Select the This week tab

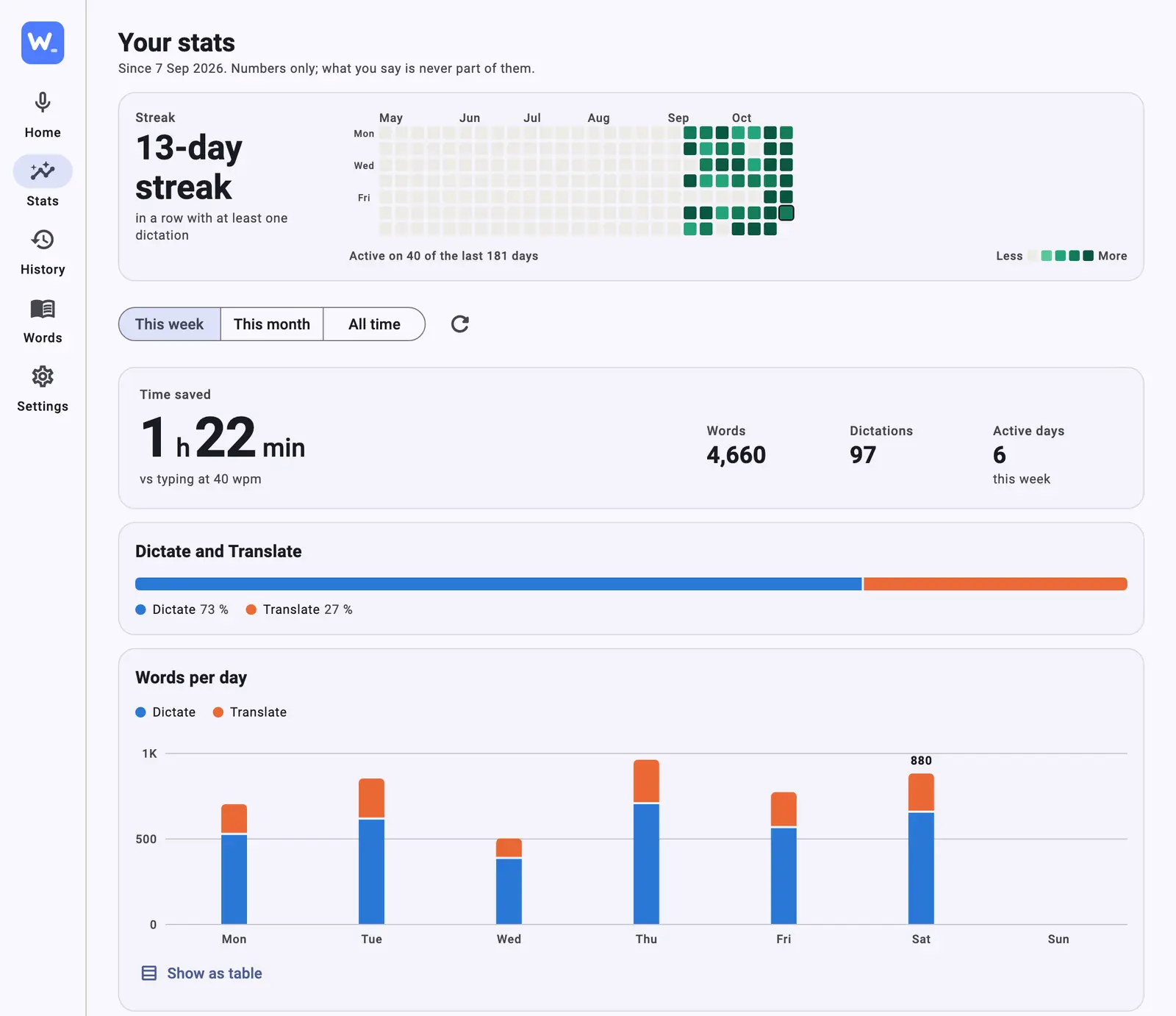click(x=170, y=324)
